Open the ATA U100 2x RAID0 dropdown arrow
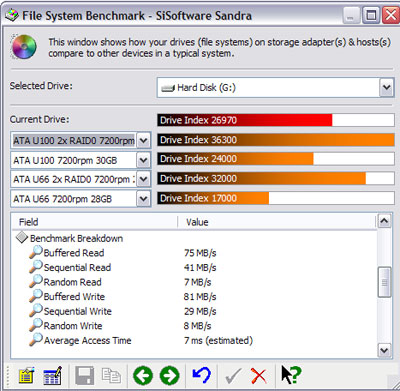Image resolution: width=400 pixels, height=391 pixels. [144, 140]
